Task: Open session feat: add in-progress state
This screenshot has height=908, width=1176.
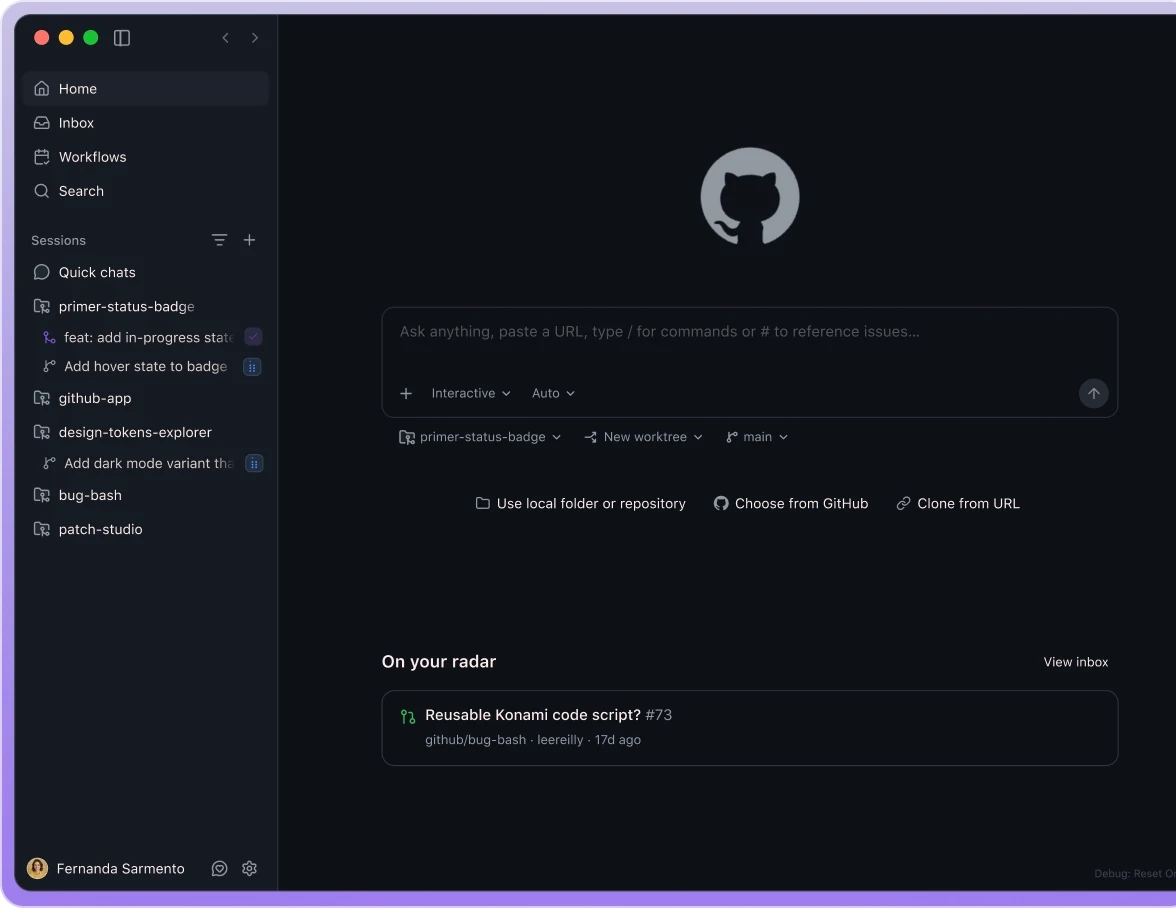Action: click(x=139, y=337)
